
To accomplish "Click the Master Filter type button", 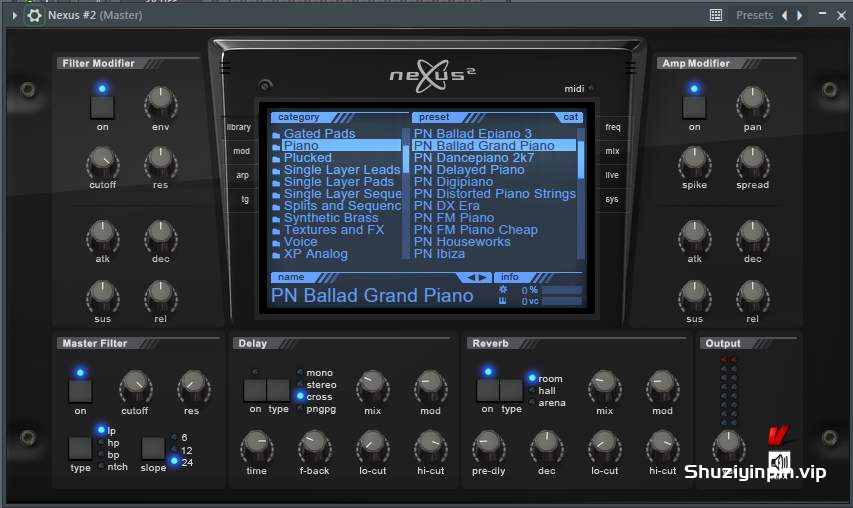I will (80, 449).
